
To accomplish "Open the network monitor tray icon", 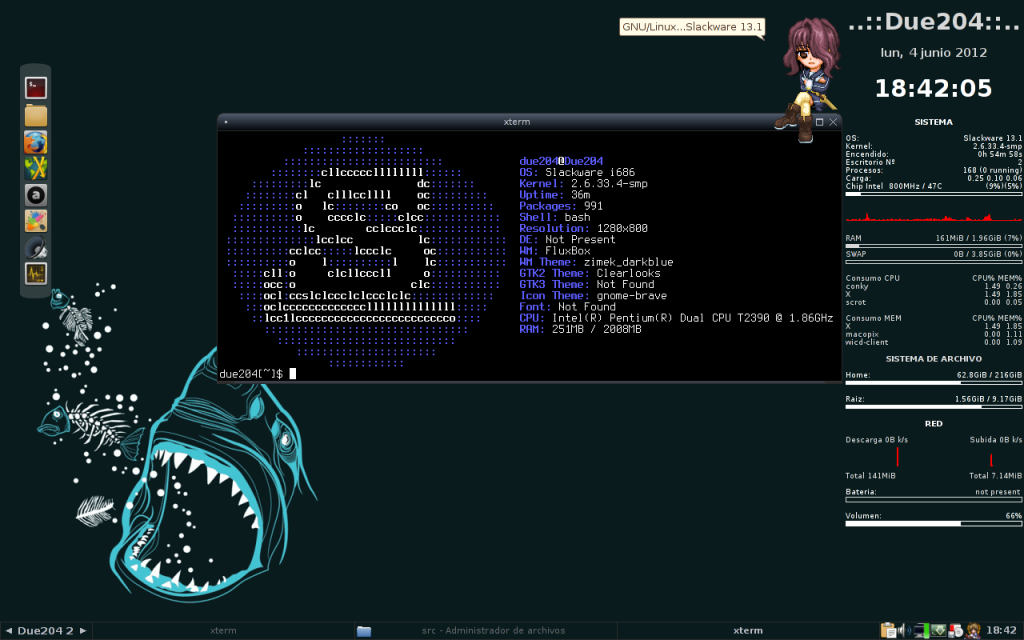I will [921, 630].
